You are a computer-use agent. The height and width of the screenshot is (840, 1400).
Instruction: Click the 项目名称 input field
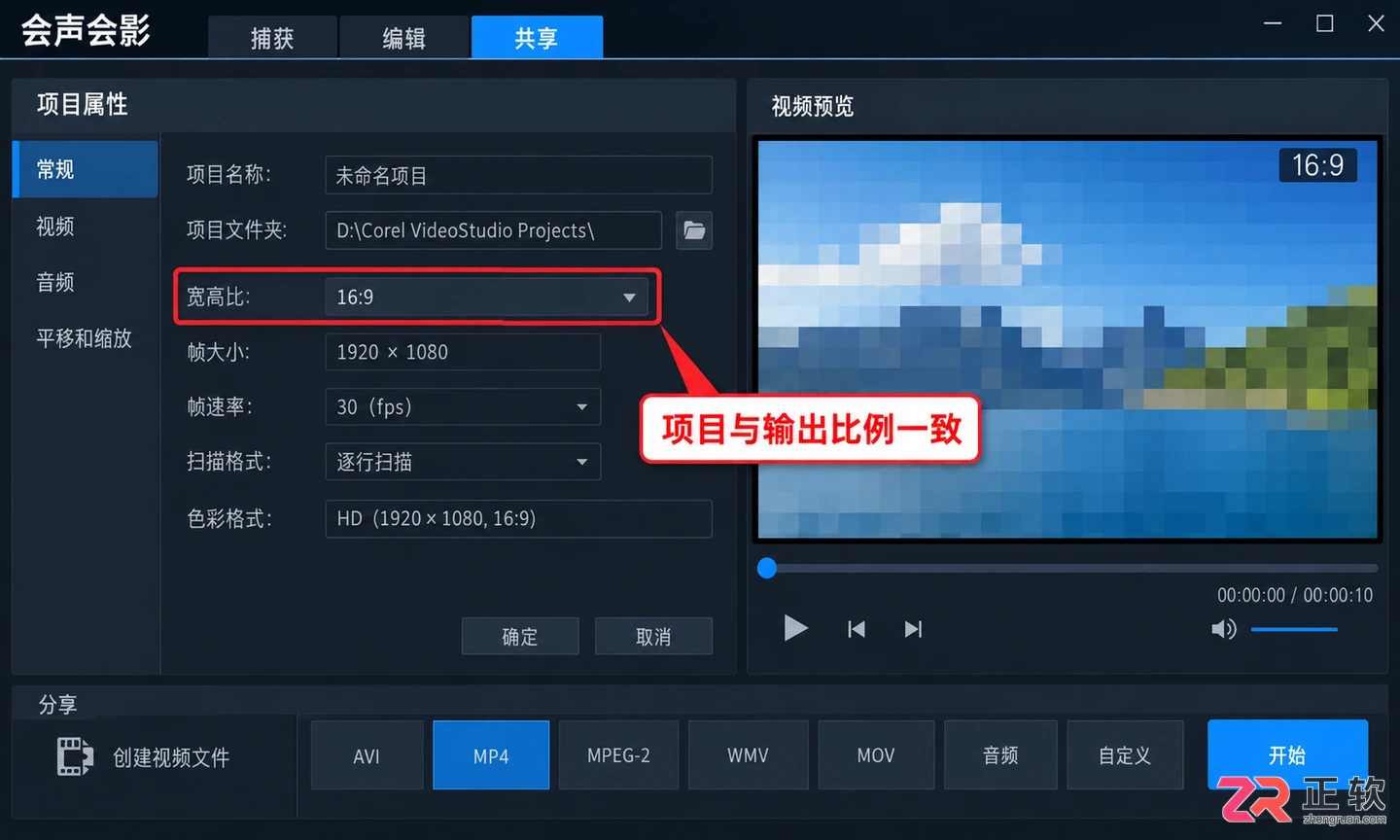pyautogui.click(x=518, y=175)
